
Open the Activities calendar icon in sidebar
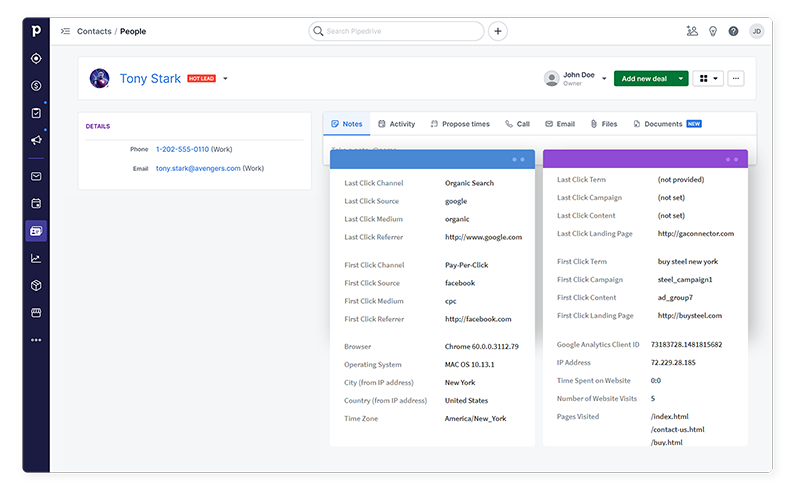(36, 203)
